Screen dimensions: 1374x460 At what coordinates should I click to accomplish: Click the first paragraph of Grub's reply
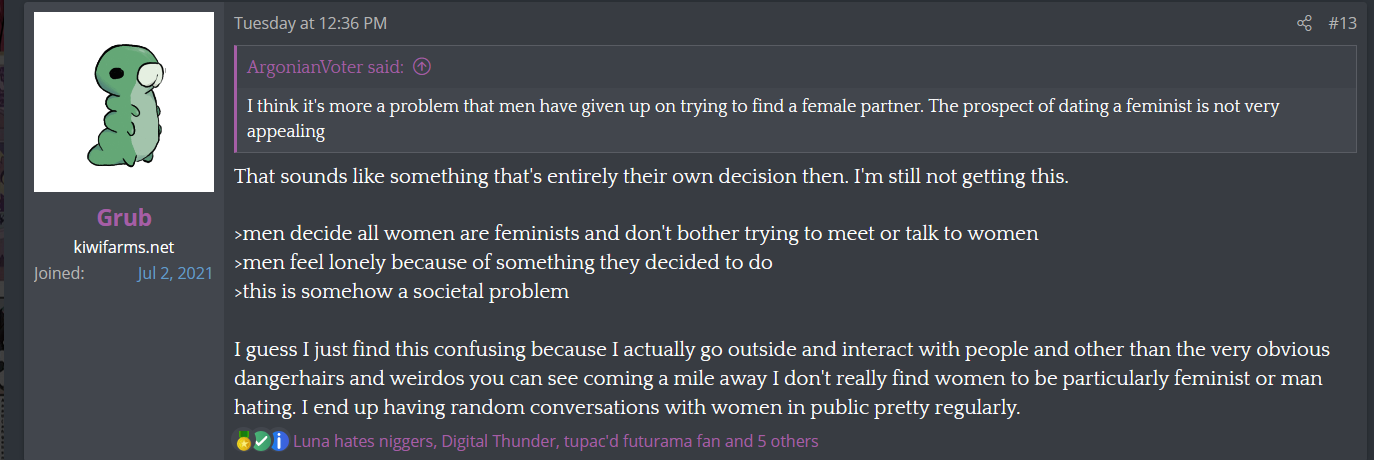coord(651,177)
